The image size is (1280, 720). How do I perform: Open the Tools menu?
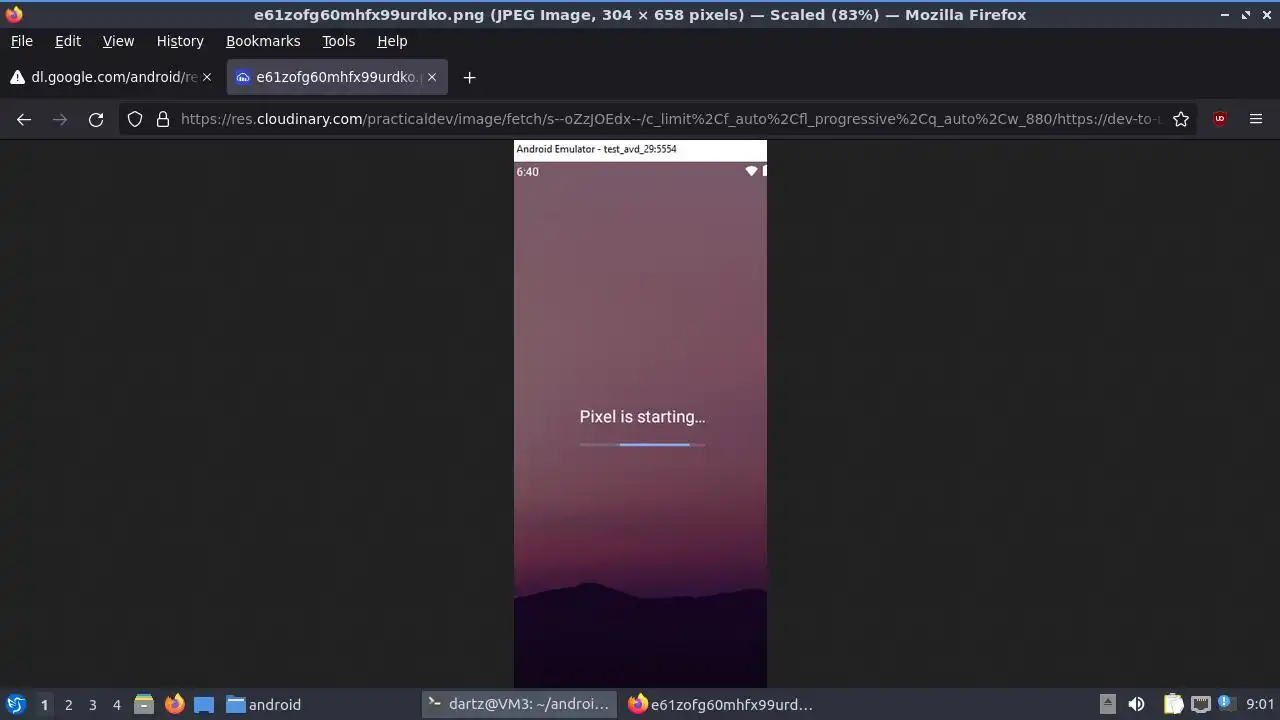click(x=338, y=41)
